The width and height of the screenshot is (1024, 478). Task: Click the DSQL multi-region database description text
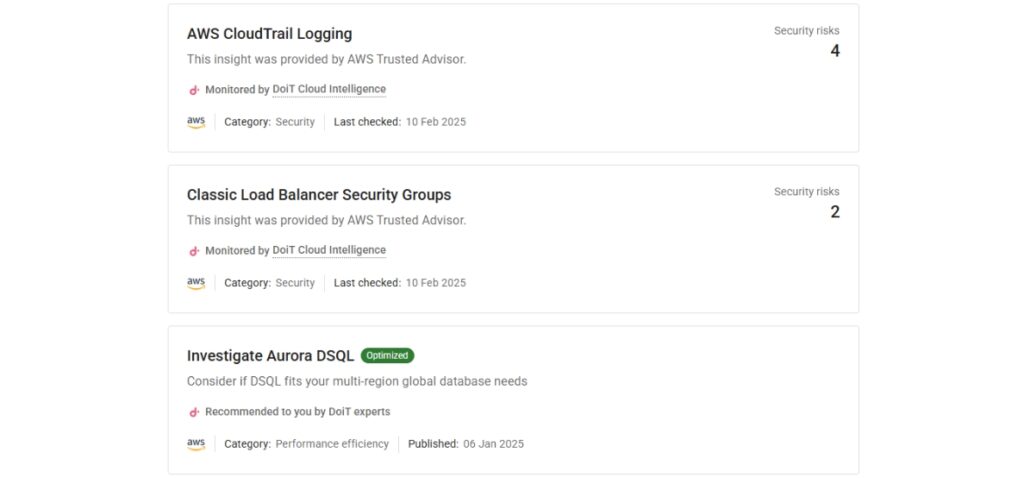pos(356,381)
